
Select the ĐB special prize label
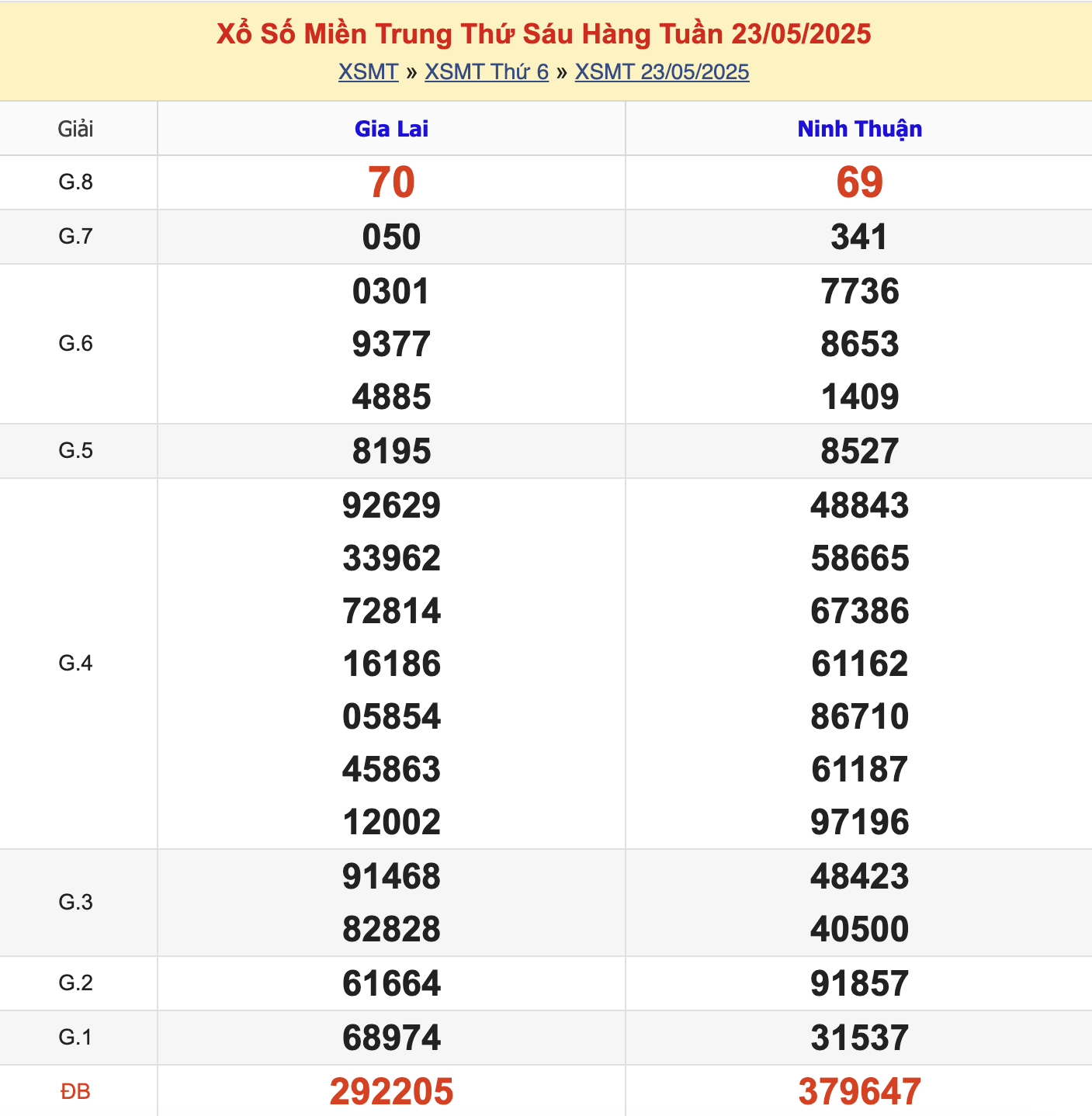click(x=76, y=1092)
